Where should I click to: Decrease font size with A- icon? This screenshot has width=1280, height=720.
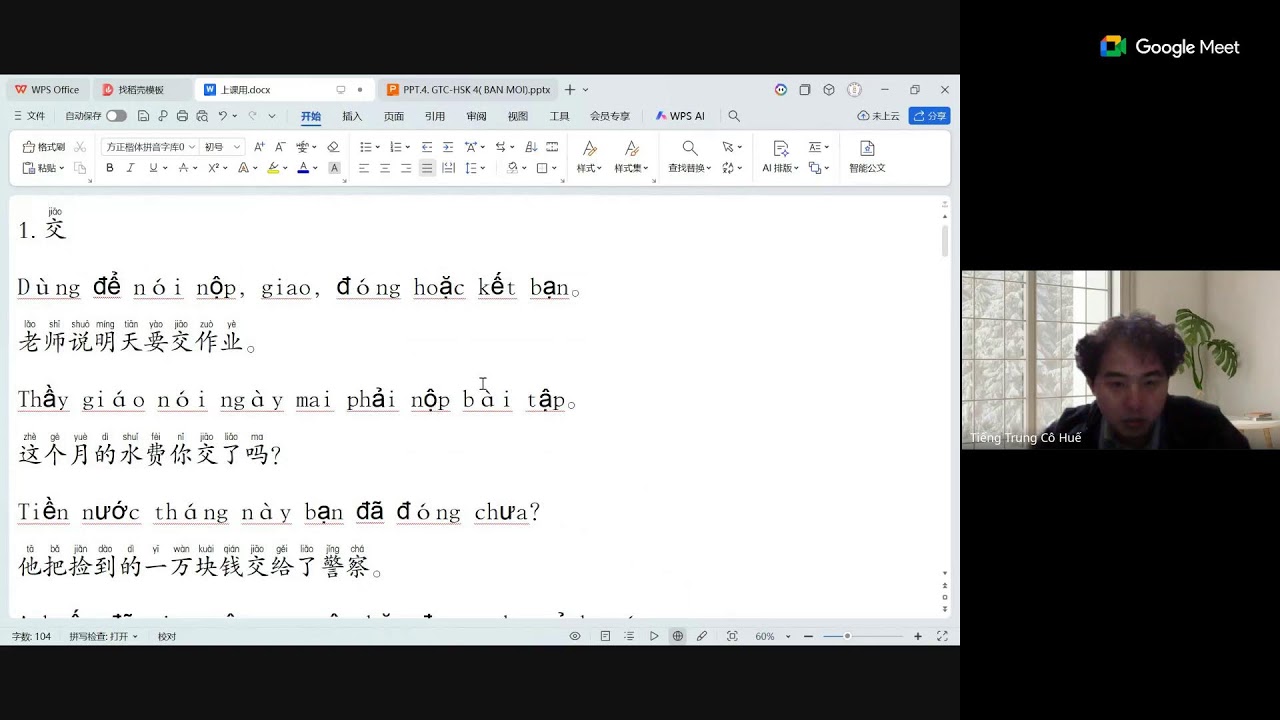[x=280, y=147]
